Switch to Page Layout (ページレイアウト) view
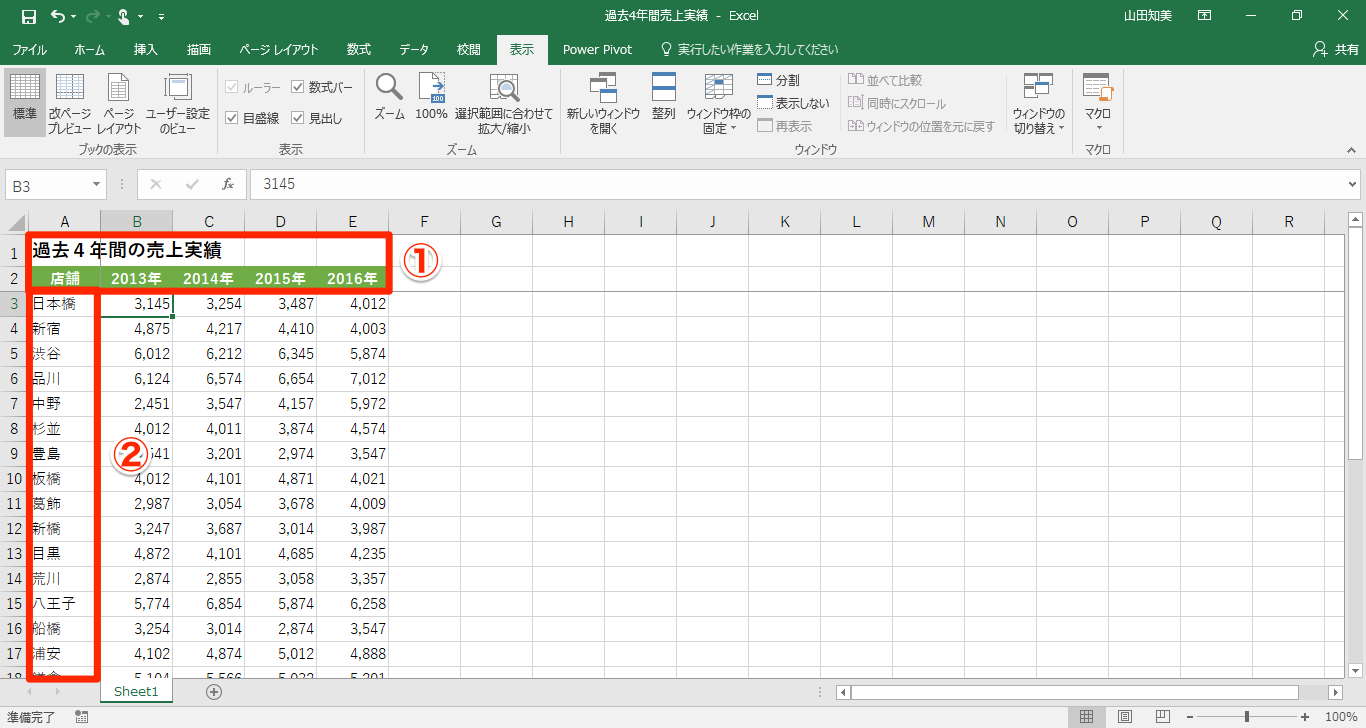This screenshot has width=1366, height=728. tap(119, 104)
